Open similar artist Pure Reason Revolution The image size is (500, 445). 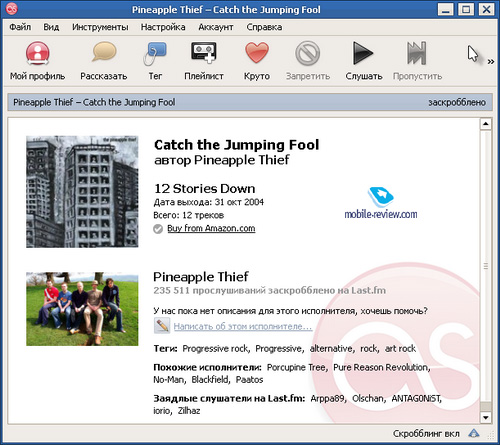click(x=381, y=367)
